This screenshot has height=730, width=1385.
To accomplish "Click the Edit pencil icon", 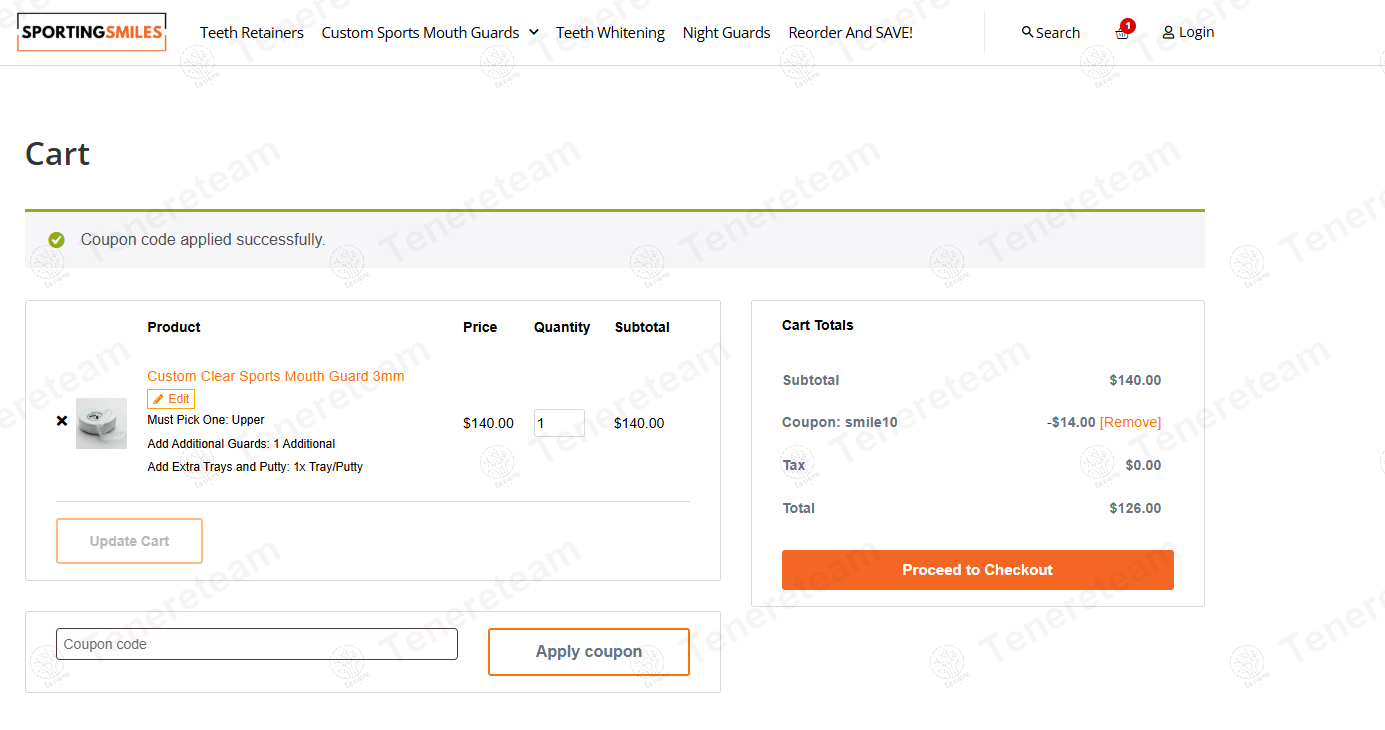I will point(158,399).
